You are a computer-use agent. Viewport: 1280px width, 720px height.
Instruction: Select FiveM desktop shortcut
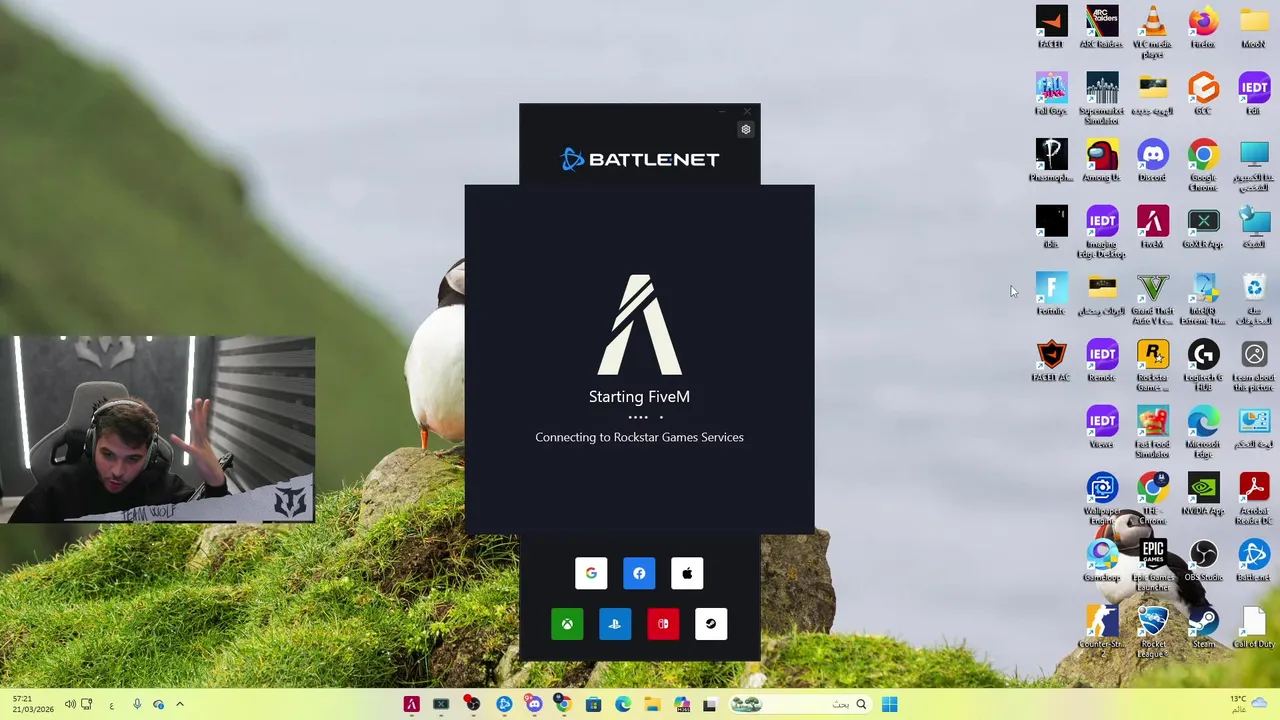tap(1153, 228)
